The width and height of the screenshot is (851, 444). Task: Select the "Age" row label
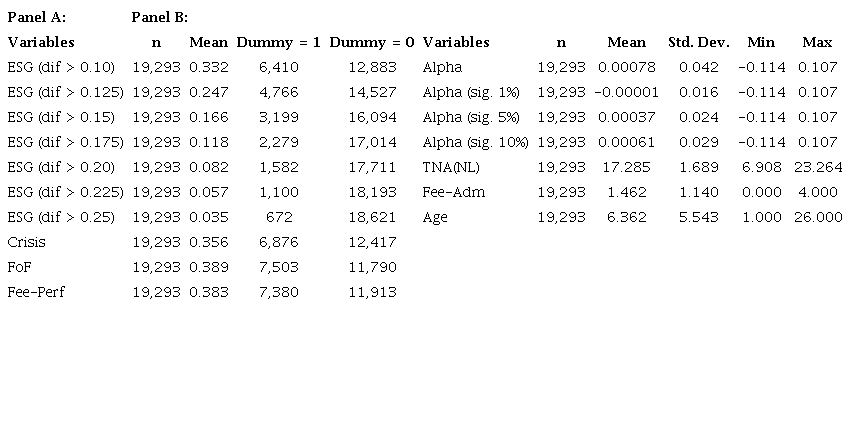click(436, 217)
